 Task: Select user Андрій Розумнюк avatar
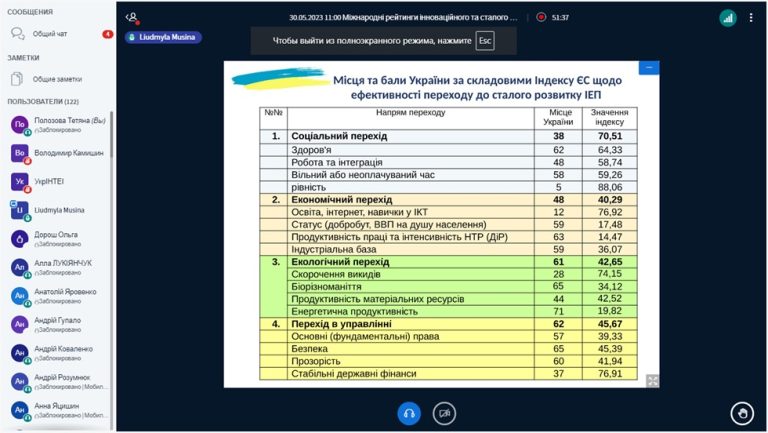20,382
